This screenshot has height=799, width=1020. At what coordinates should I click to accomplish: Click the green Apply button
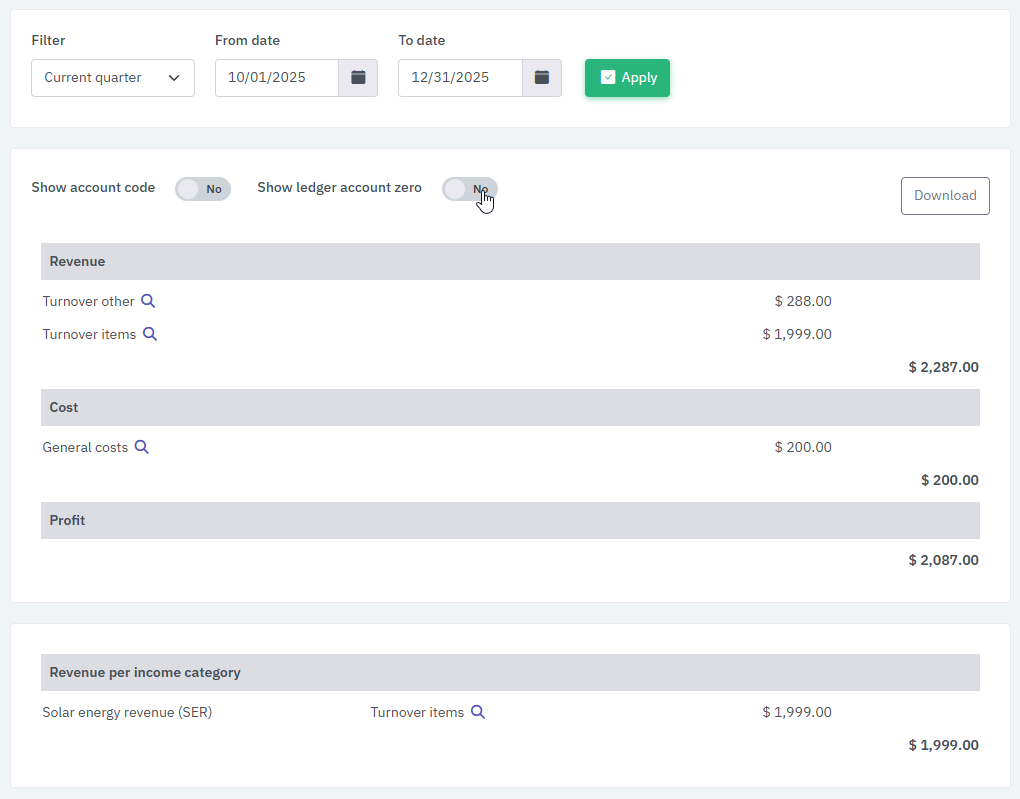click(x=627, y=78)
